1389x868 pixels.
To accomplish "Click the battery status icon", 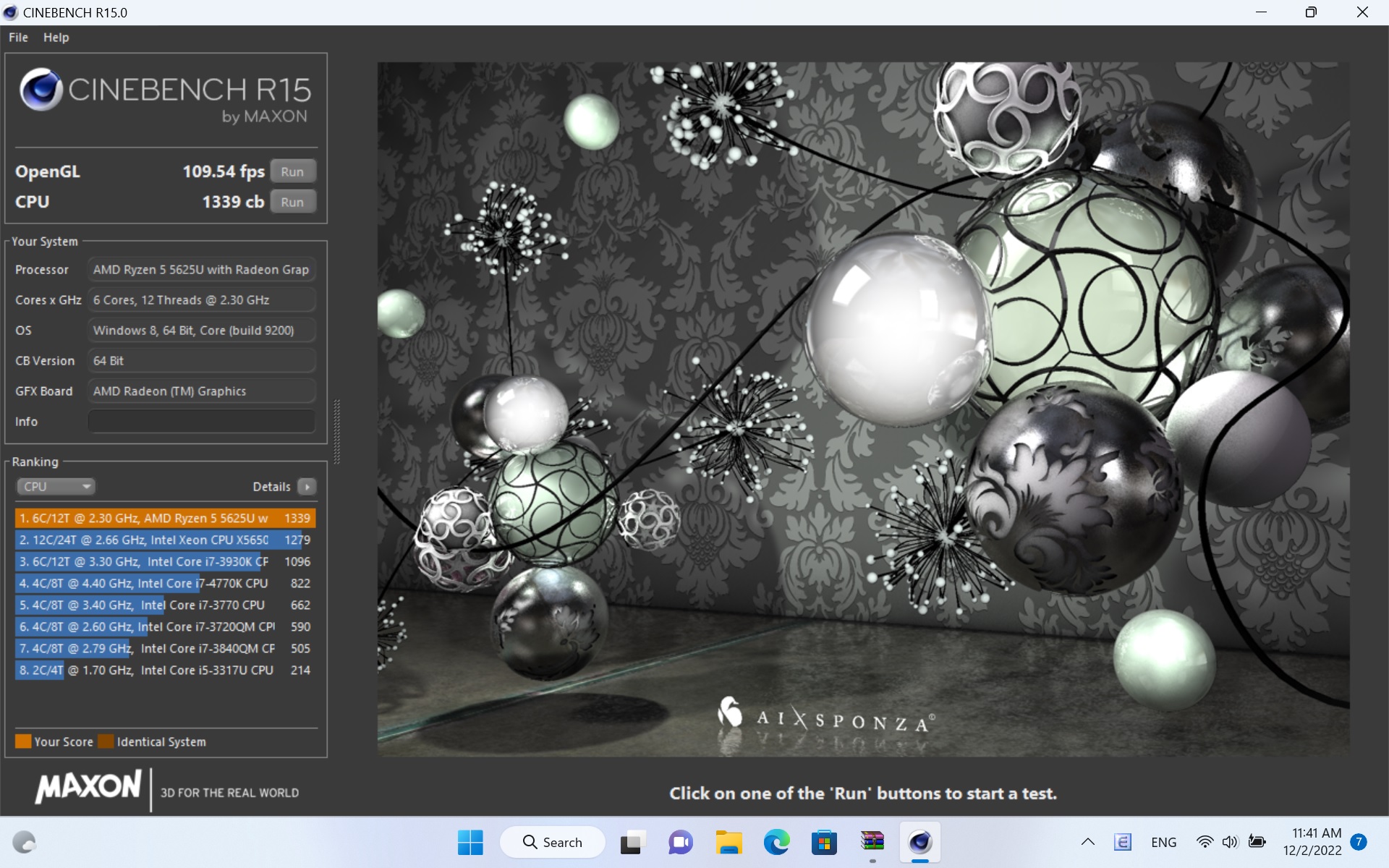I will 1257,842.
